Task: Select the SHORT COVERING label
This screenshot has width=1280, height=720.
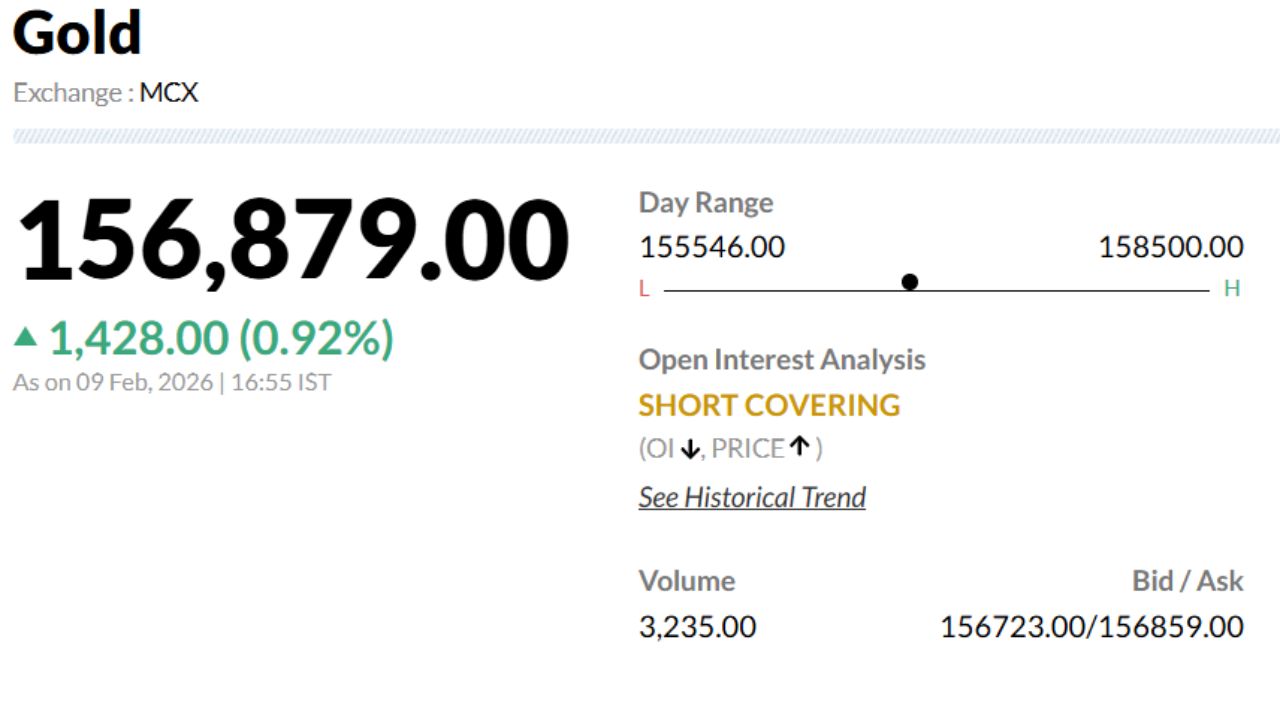Action: (769, 405)
